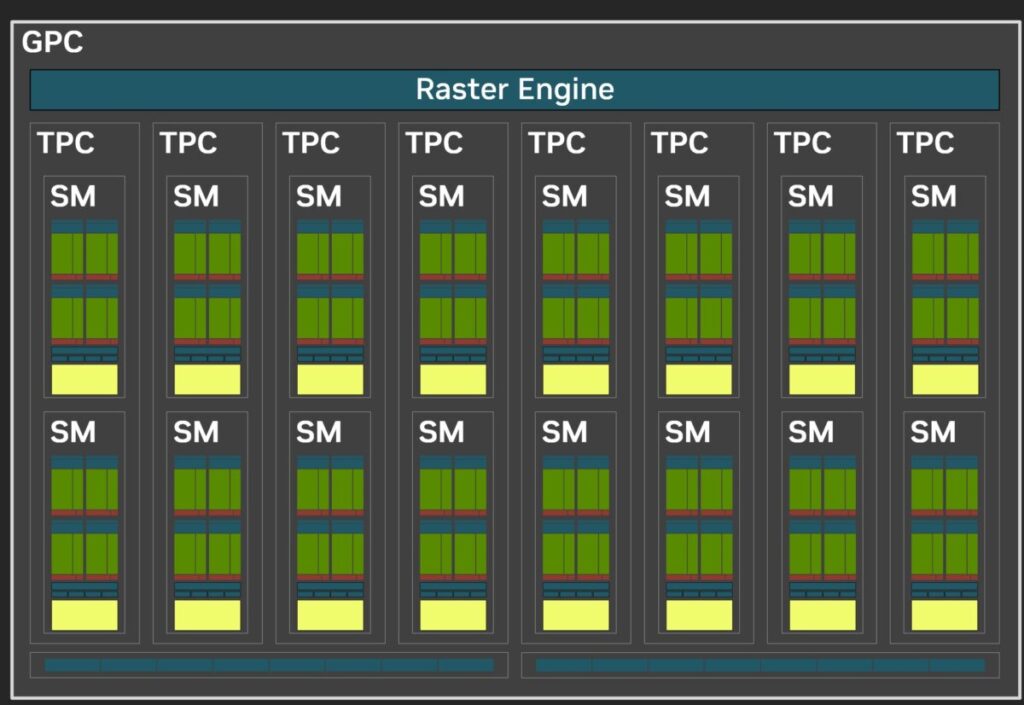Viewport: 1024px width, 705px height.
Task: Click the sixth TPC label from left
Action: point(679,143)
